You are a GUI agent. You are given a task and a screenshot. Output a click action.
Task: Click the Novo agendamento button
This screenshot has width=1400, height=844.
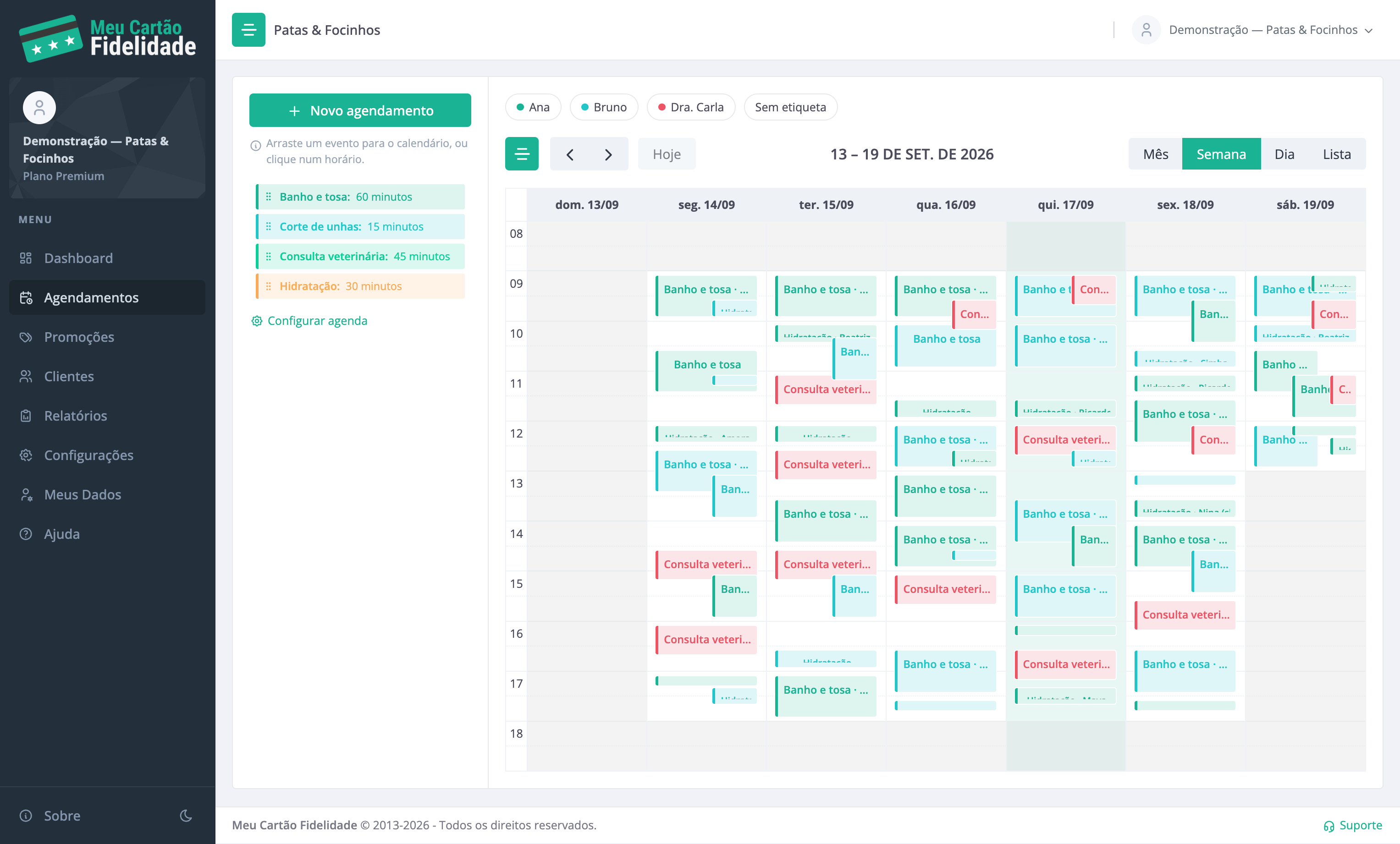360,110
